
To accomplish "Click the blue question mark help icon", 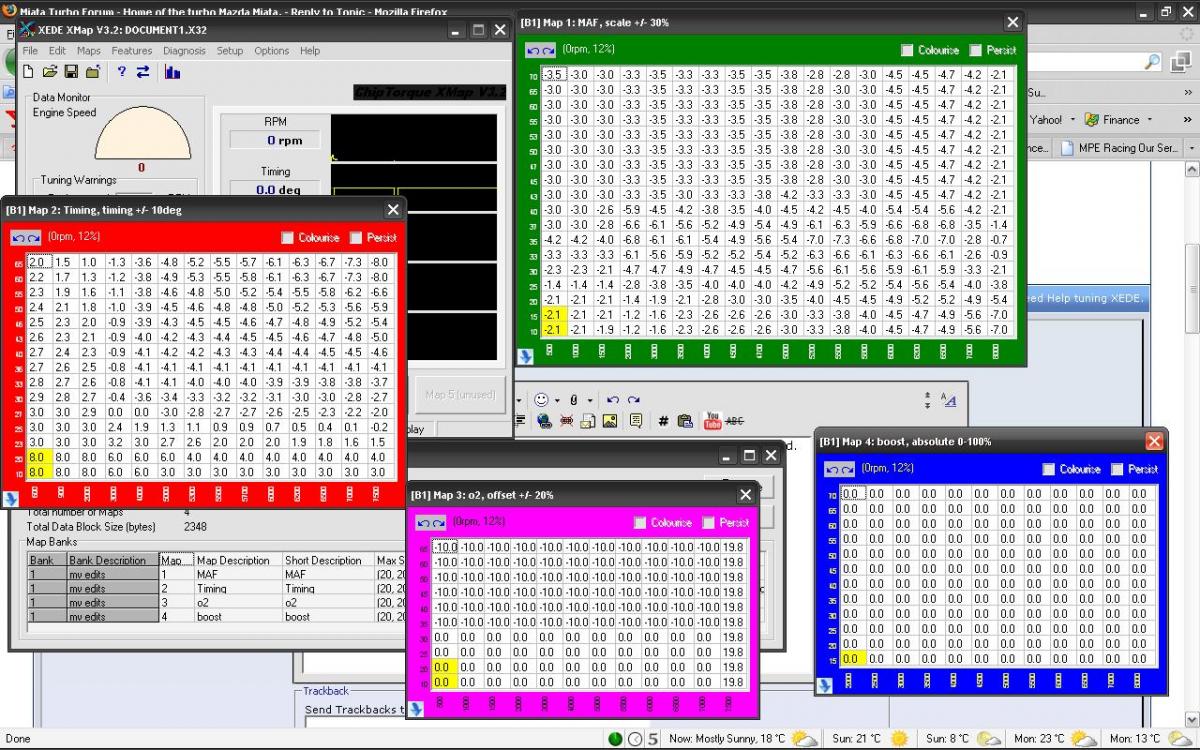I will [121, 72].
